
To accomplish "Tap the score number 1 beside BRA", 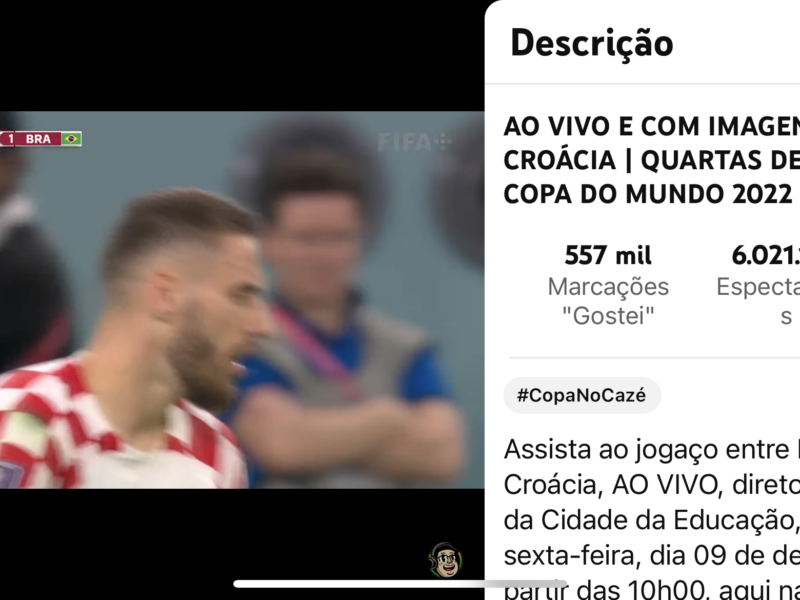I will pyautogui.click(x=11, y=139).
